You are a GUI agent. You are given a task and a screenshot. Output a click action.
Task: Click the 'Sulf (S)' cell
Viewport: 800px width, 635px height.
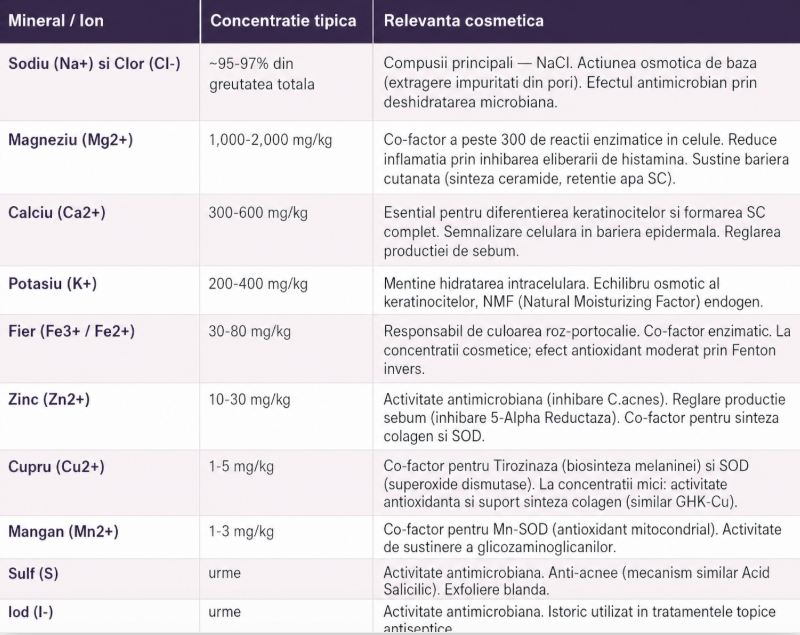click(34, 573)
